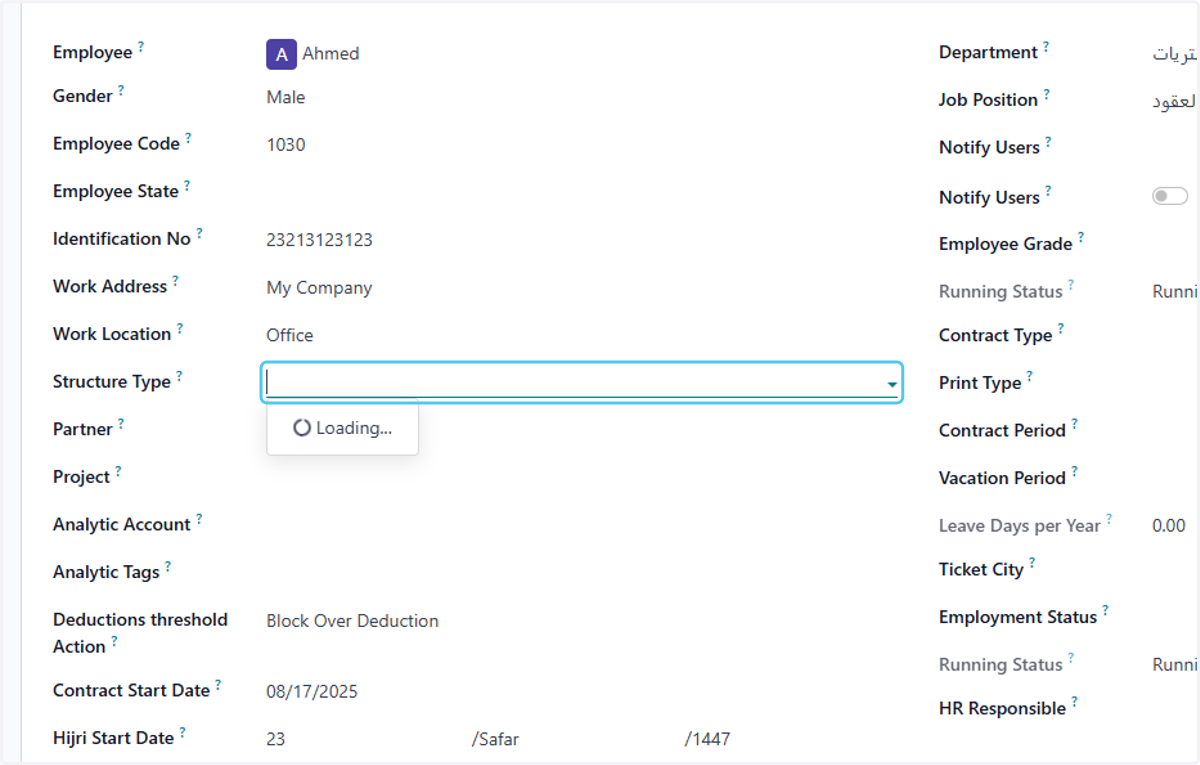The height and width of the screenshot is (765, 1200).
Task: Click the help icon beside HR Responsible
Action: click(x=1075, y=702)
